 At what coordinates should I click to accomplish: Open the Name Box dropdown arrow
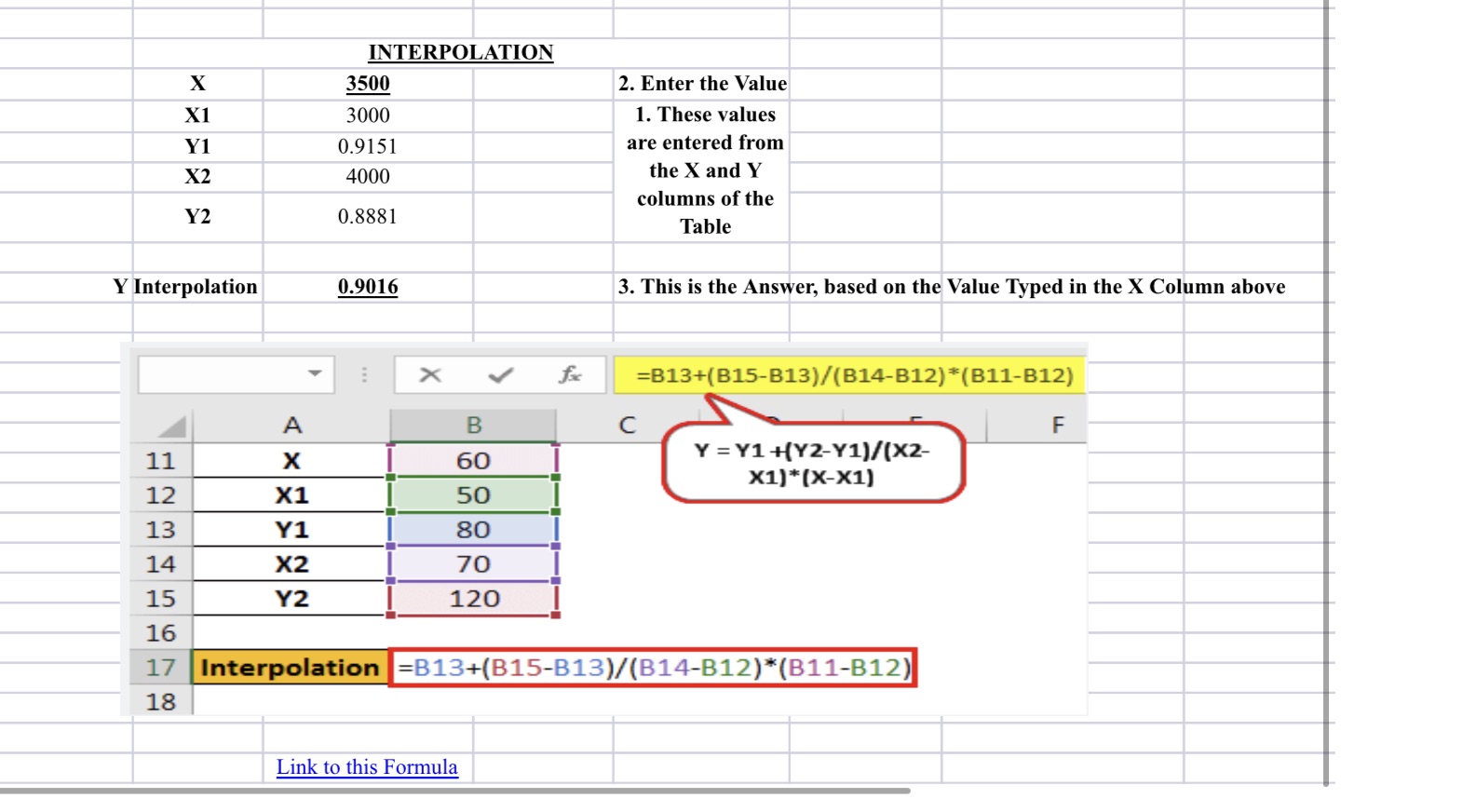tap(315, 373)
